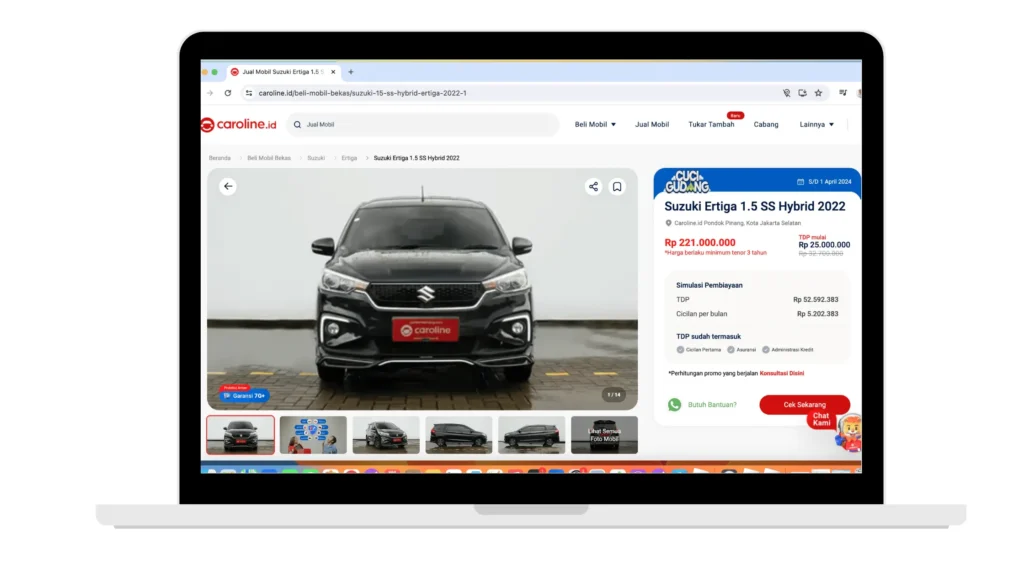Click the Garansi 7G+ badge
The width and height of the screenshot is (1024, 576).
[244, 394]
